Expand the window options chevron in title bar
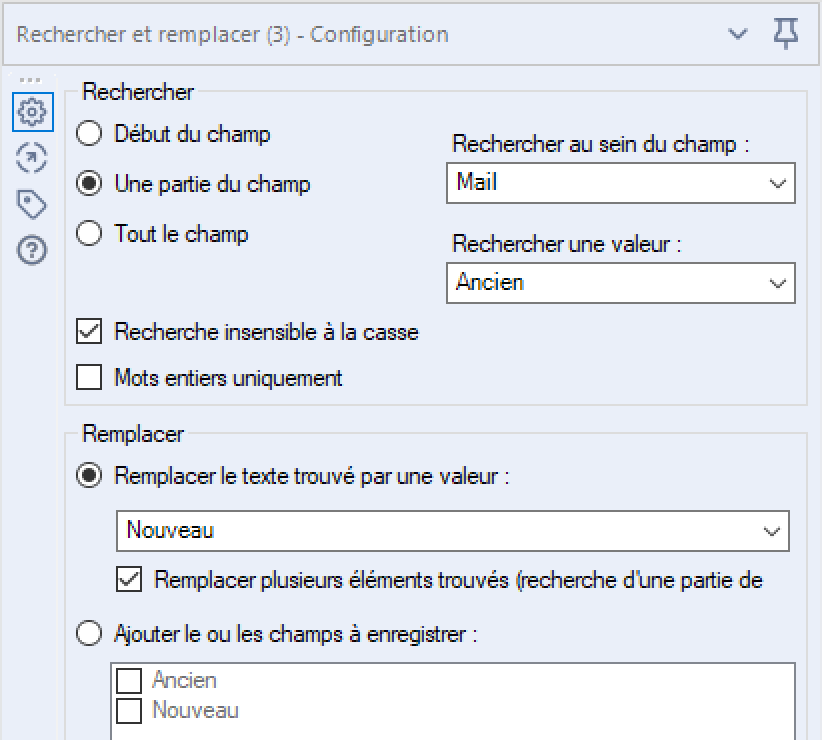 738,35
